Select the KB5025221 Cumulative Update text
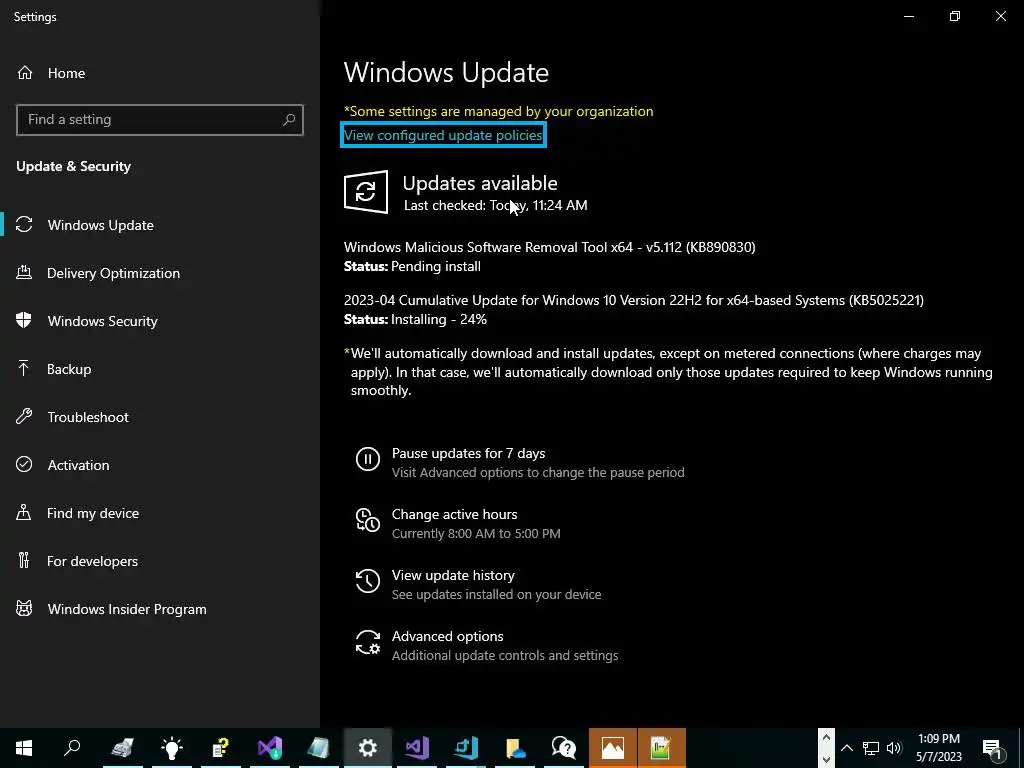 [633, 300]
